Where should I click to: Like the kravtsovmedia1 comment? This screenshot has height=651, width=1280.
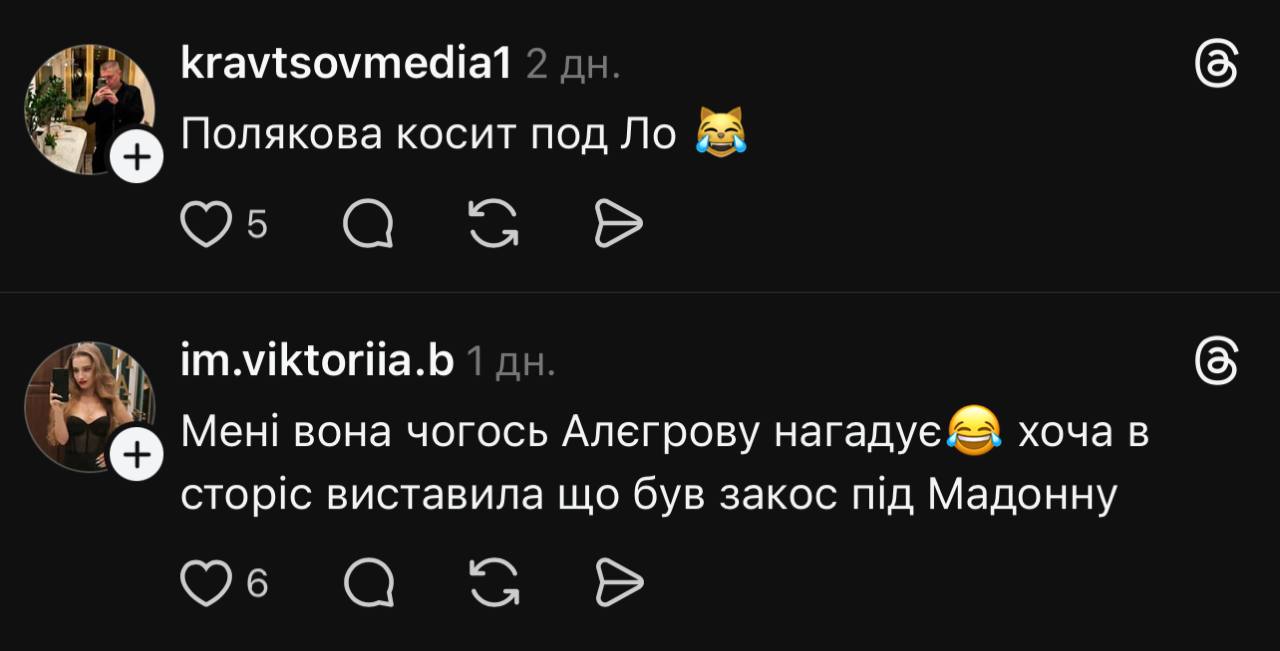point(205,225)
